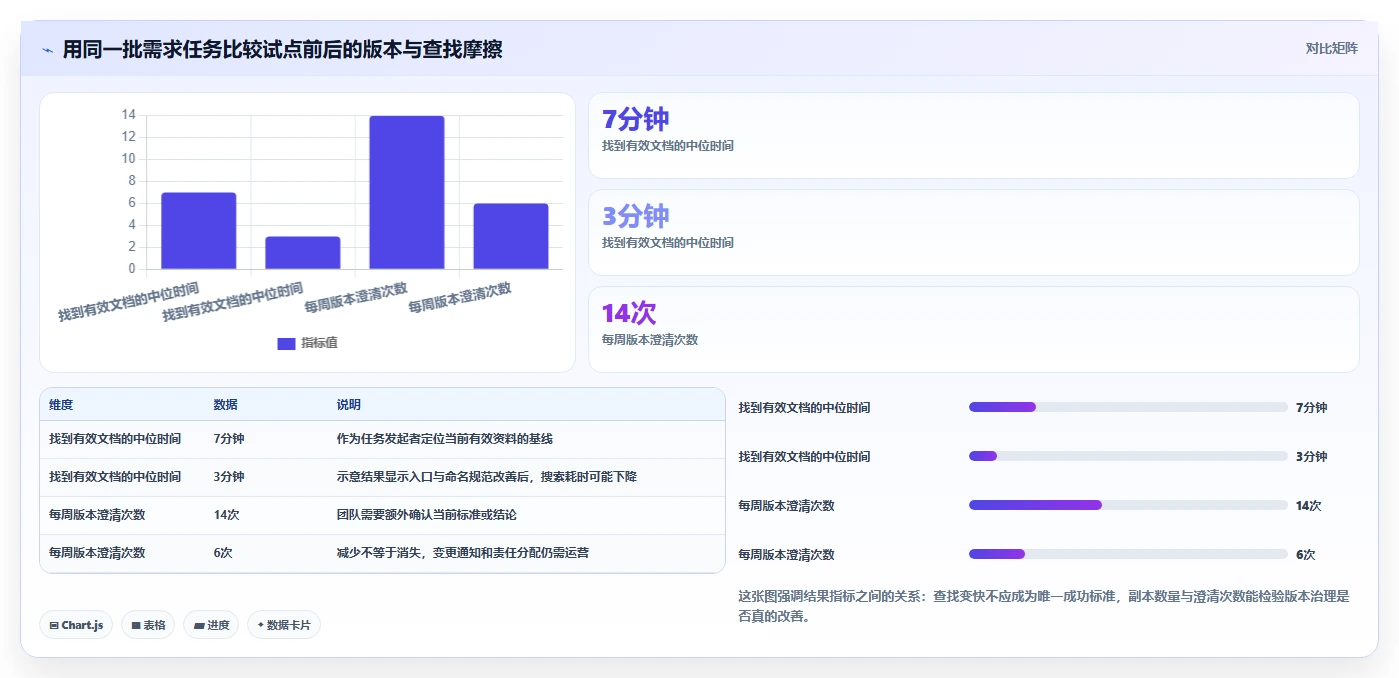This screenshot has height=678, width=1399.
Task: Click the description 团队需要额外确认当前标准或结论
Action: click(427, 515)
